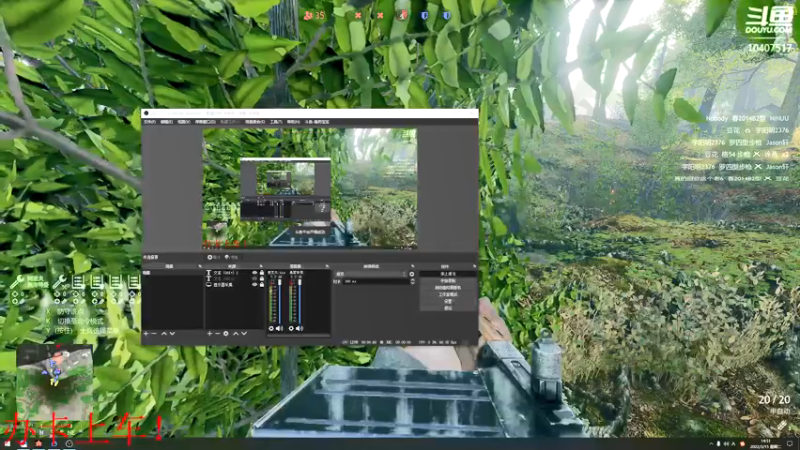Pop out the Controls dock header icon

(474, 266)
